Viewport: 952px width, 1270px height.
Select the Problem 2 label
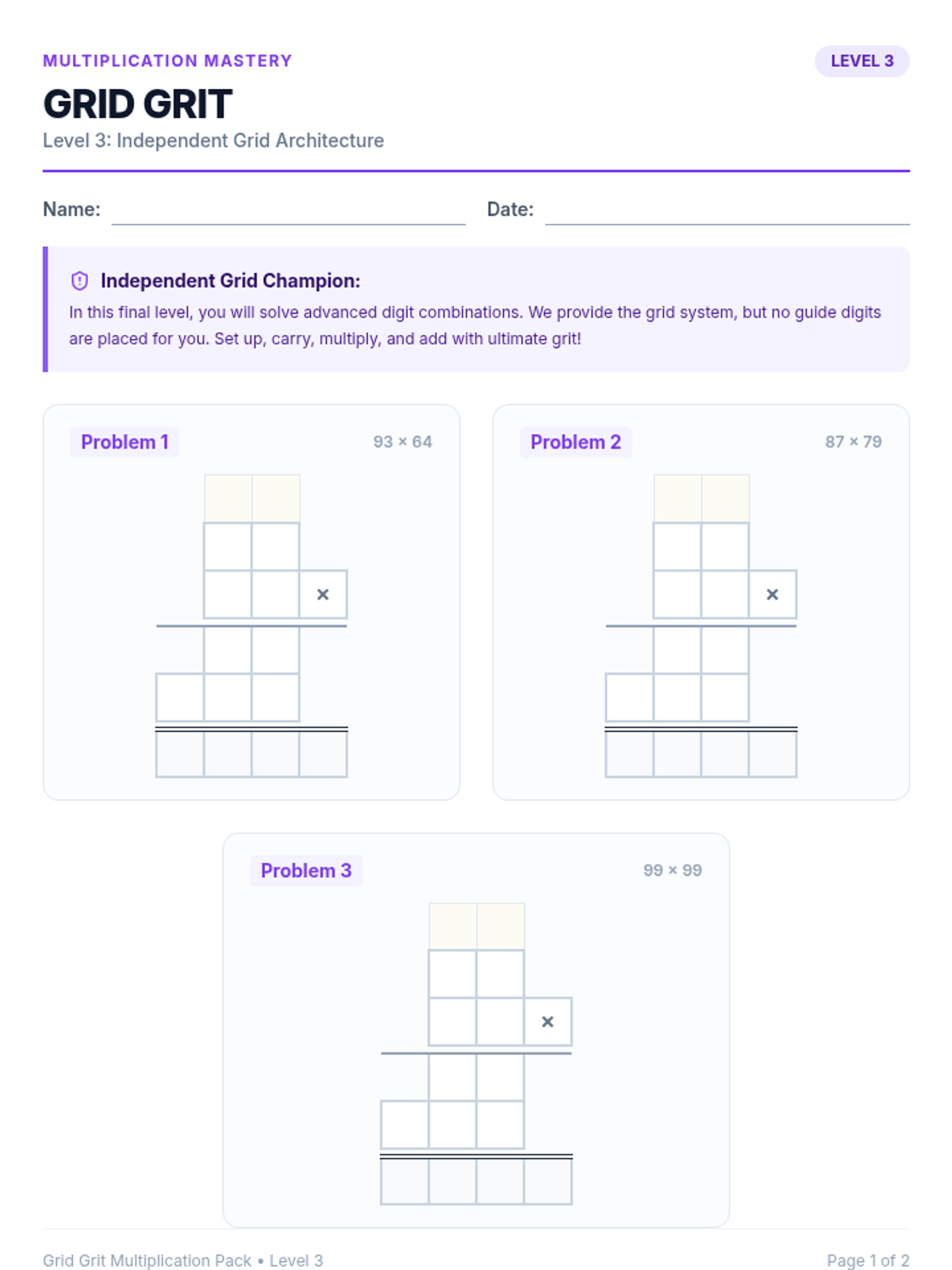(575, 442)
